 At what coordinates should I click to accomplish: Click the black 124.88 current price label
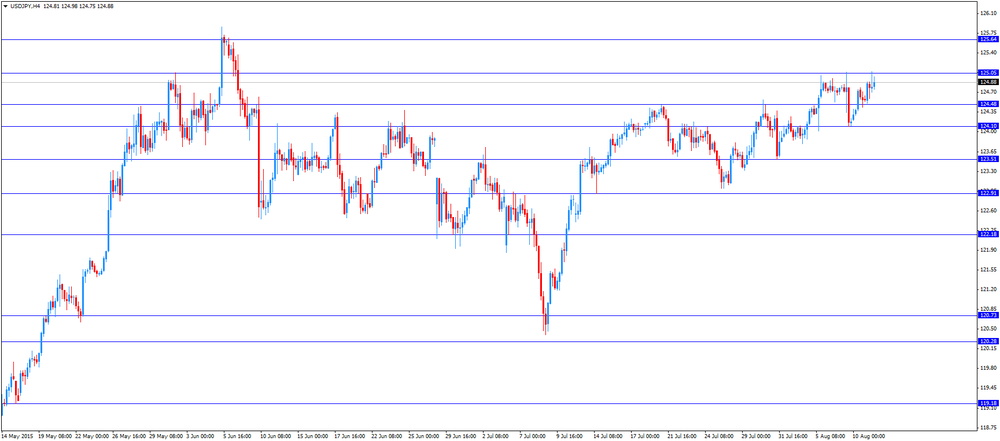pos(988,82)
